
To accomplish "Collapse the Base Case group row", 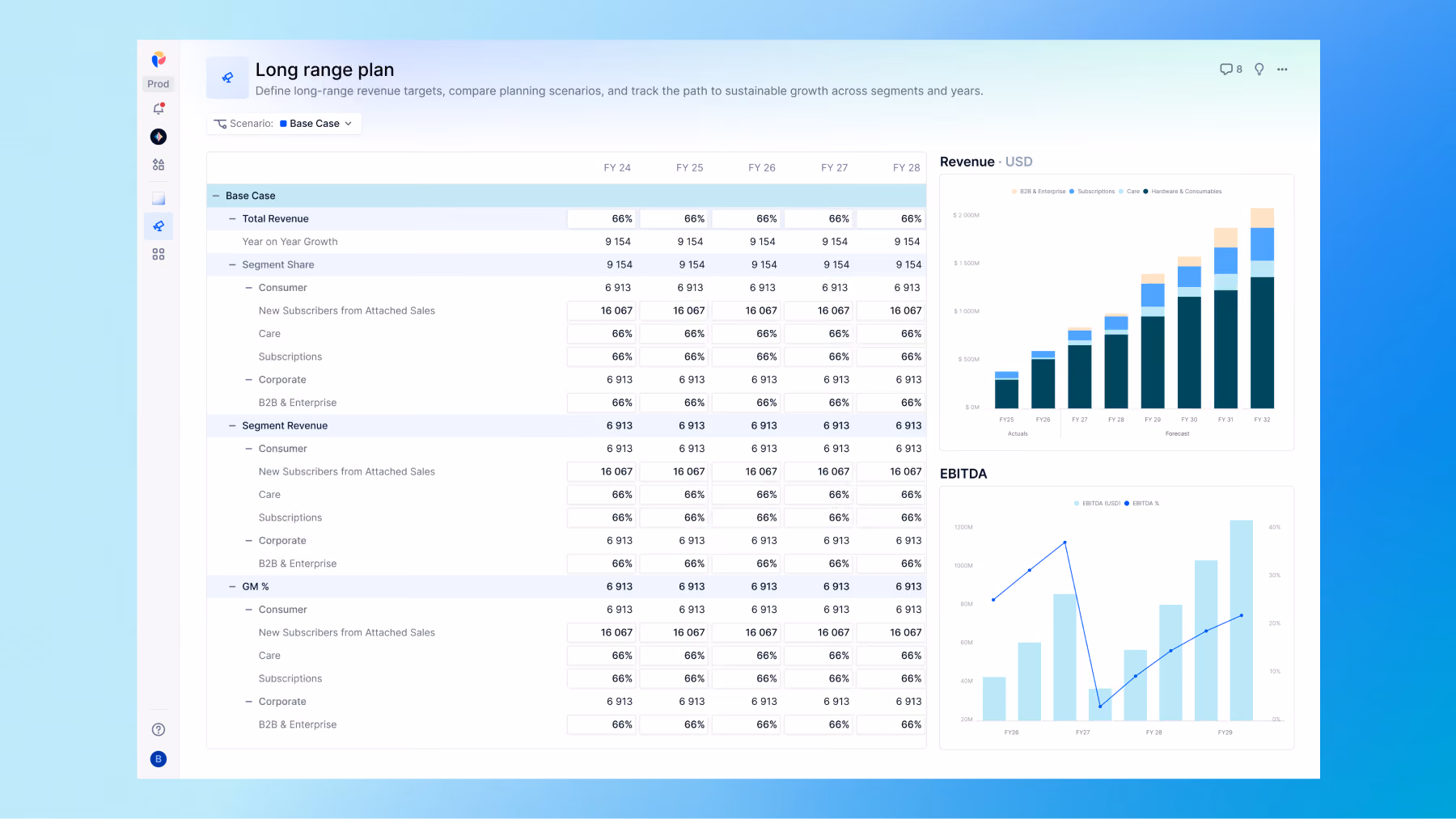I will point(216,196).
